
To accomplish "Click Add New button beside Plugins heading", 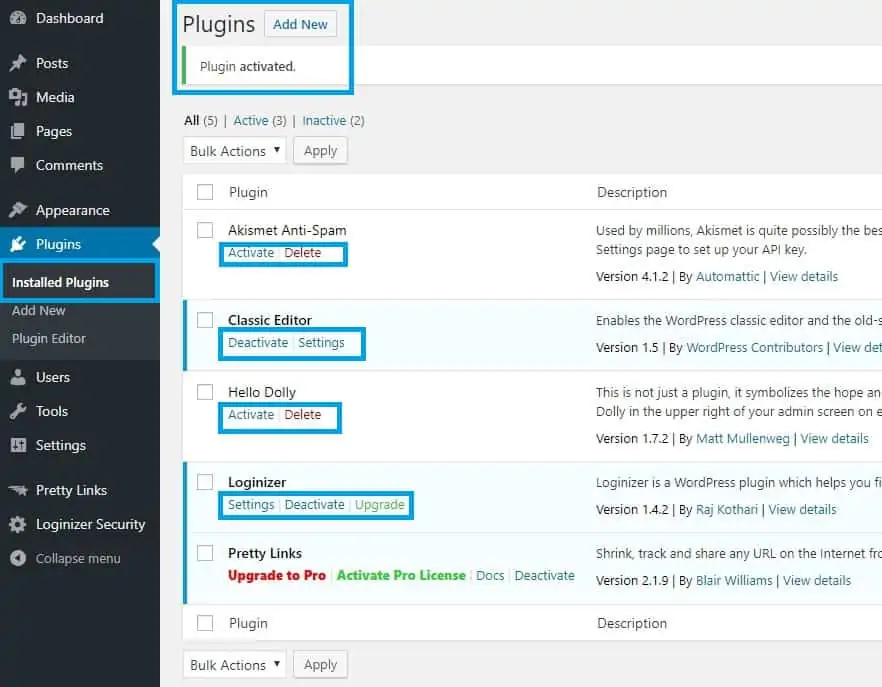I will pyautogui.click(x=300, y=24).
